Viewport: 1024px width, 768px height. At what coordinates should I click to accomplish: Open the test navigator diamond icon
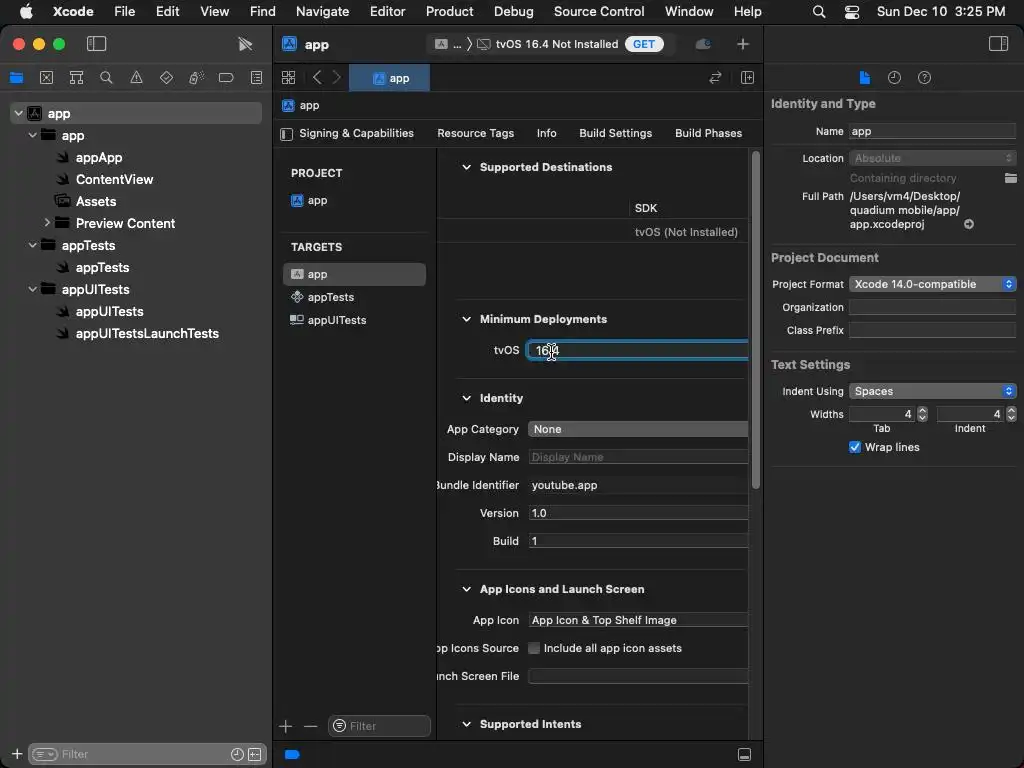167,78
